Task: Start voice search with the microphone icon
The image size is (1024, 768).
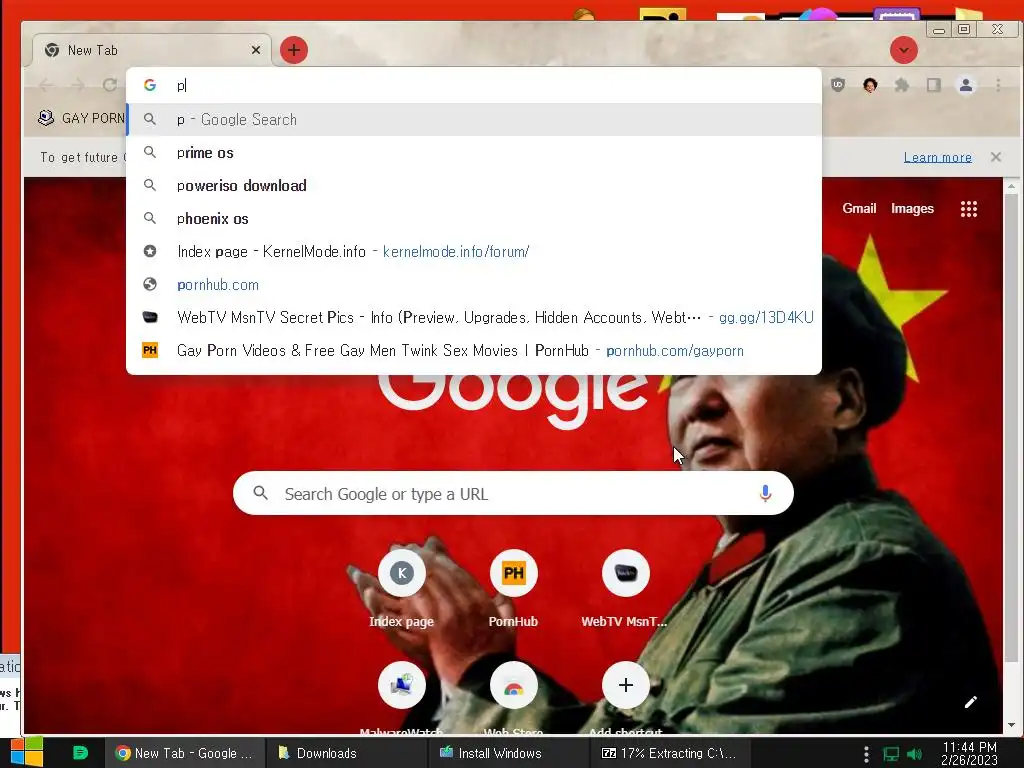Action: (x=765, y=494)
